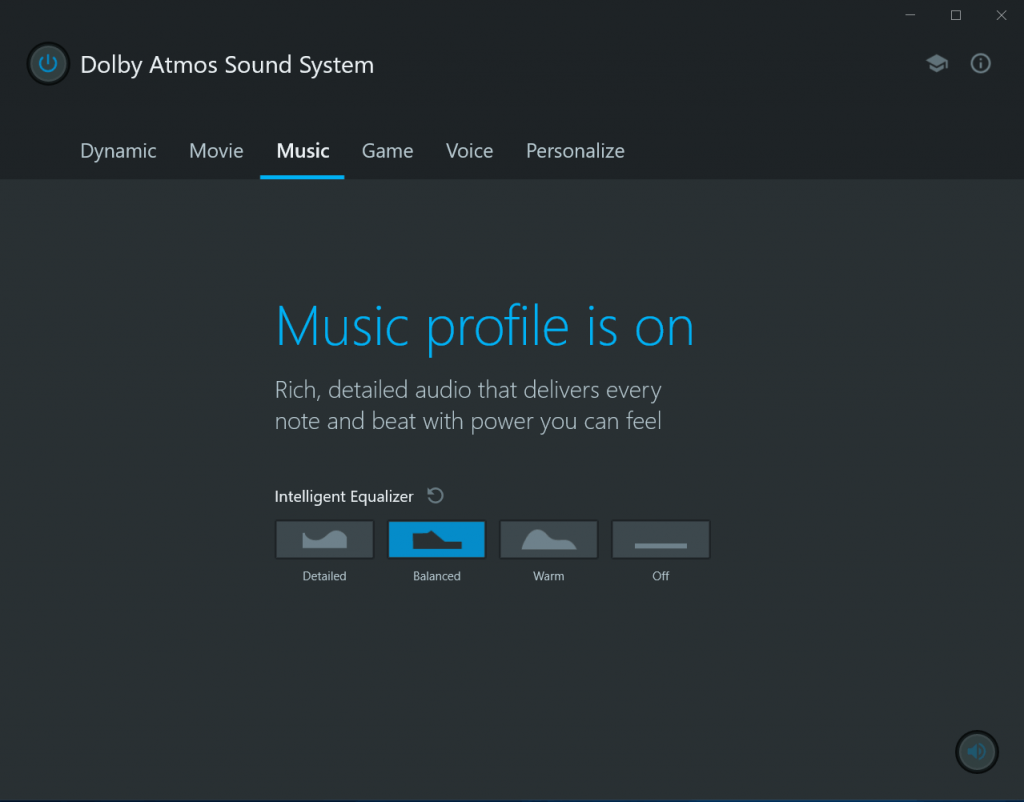Screen dimensions: 1024x802
Task: Click the information icon
Action: coord(980,63)
